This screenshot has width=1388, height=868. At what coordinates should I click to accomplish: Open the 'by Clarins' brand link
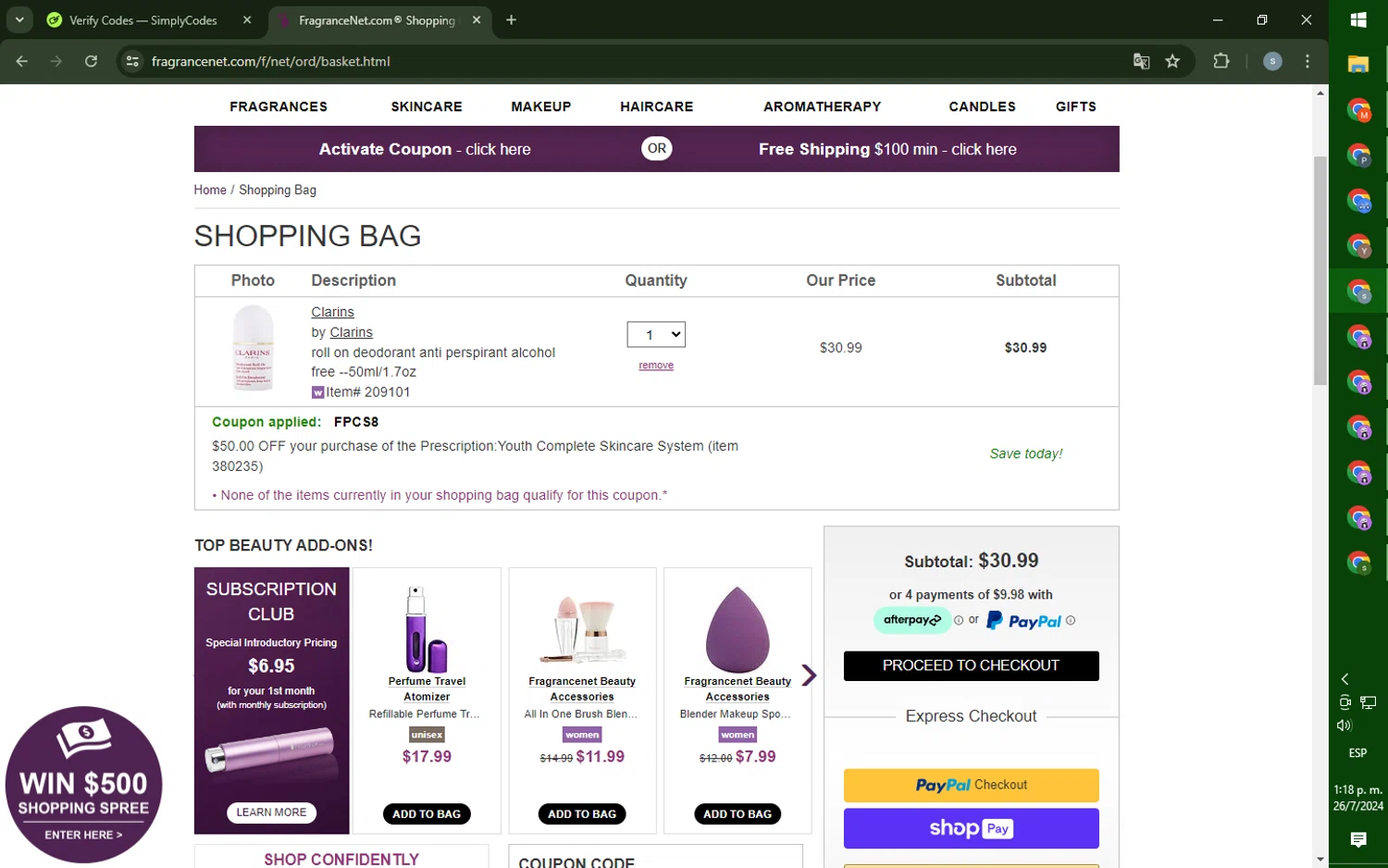tap(351, 332)
